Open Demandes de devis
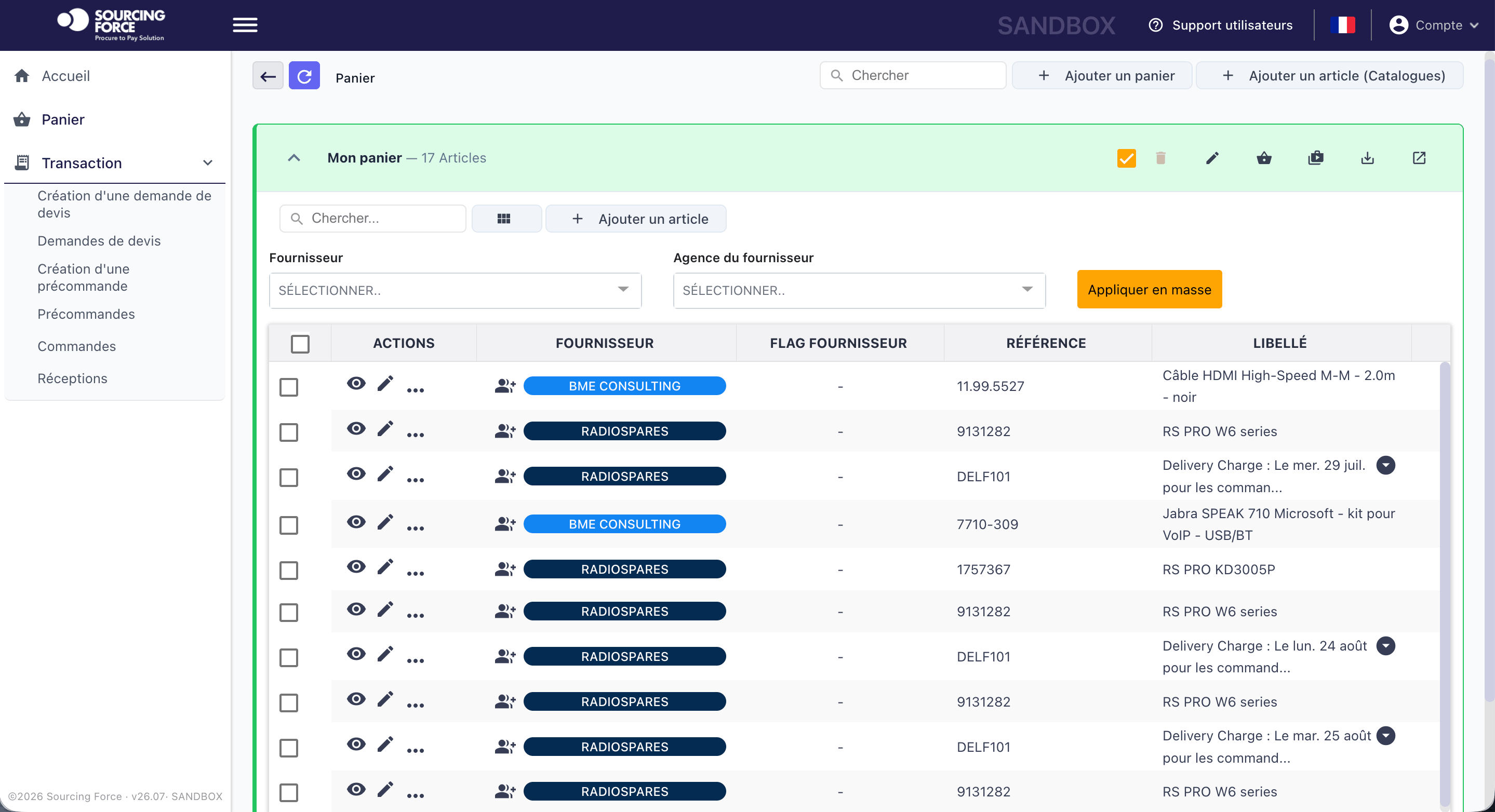The image size is (1495, 812). [99, 241]
